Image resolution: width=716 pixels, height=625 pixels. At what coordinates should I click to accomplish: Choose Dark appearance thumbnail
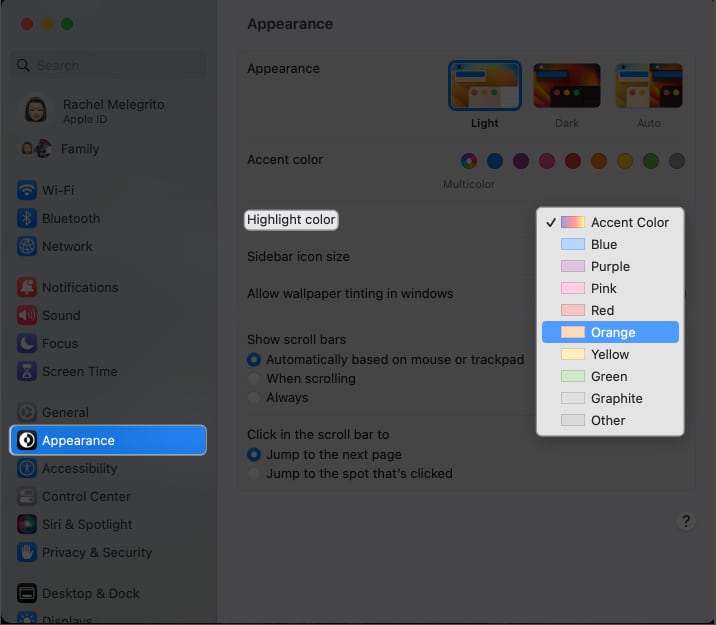click(x=567, y=85)
